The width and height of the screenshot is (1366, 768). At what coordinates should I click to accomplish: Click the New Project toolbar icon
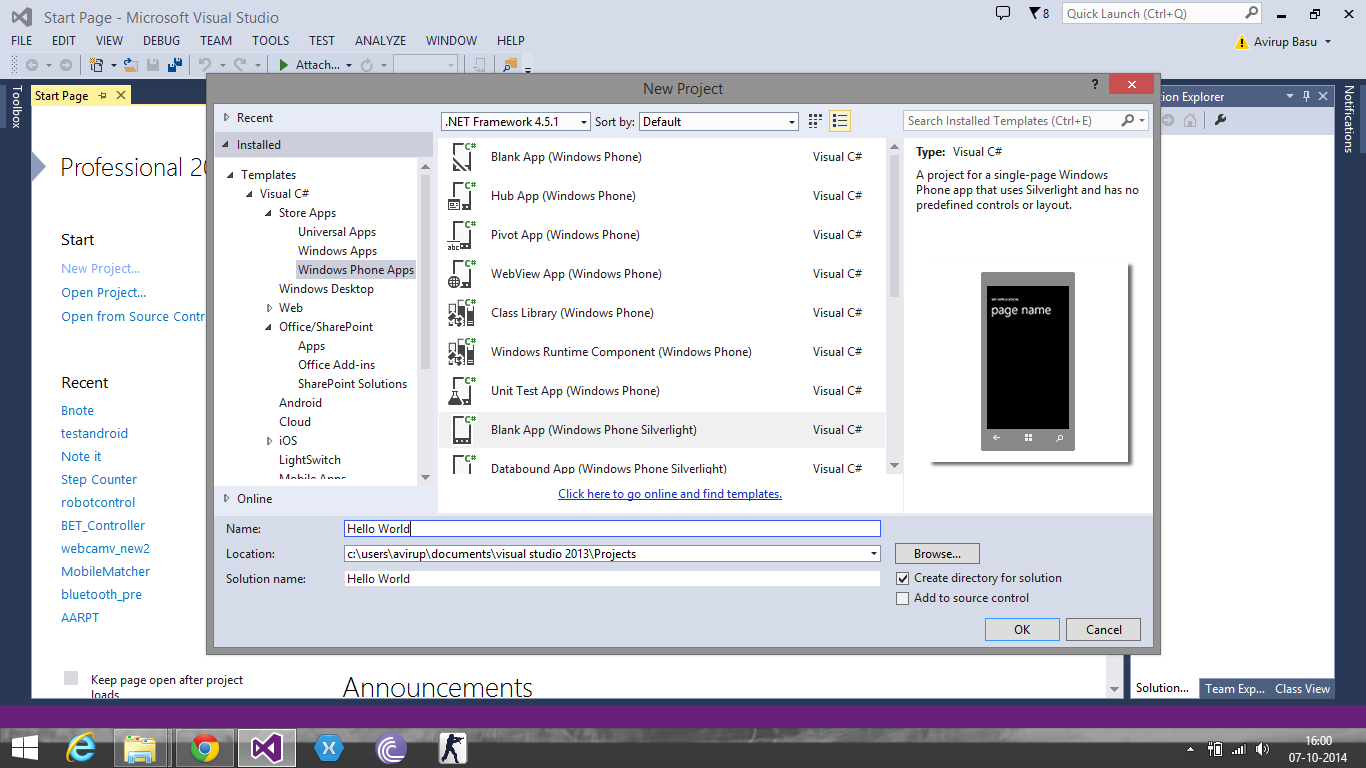click(x=97, y=65)
